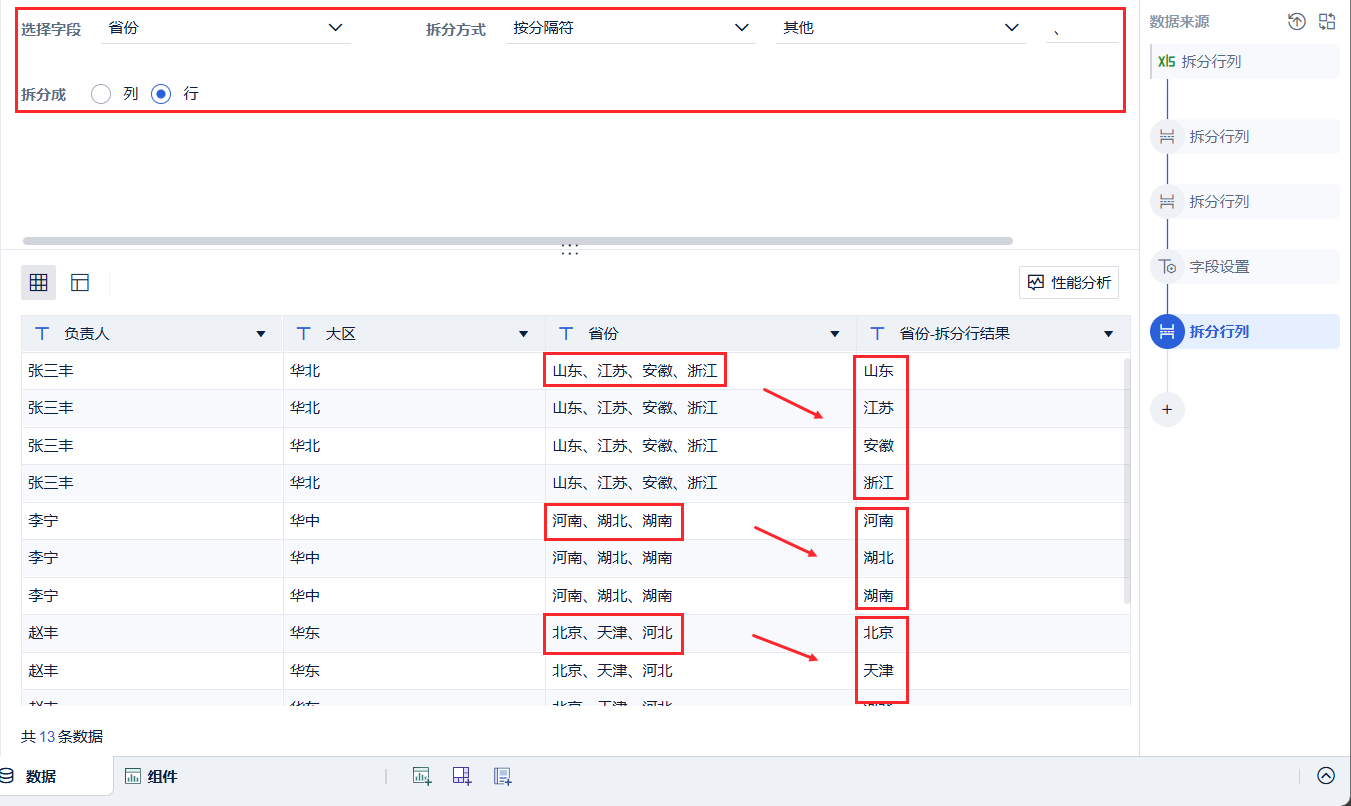The width and height of the screenshot is (1351, 806).
Task: Click the 数据来源 panel heading
Action: pyautogui.click(x=1179, y=21)
